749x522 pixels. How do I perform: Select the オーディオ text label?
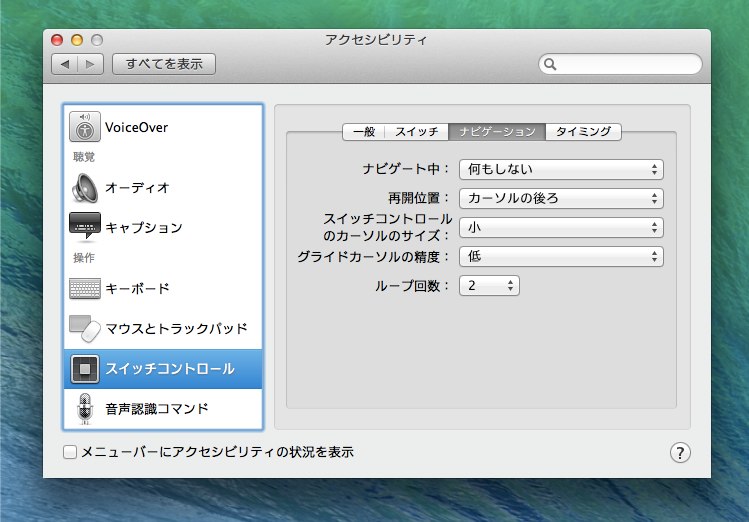tap(138, 188)
